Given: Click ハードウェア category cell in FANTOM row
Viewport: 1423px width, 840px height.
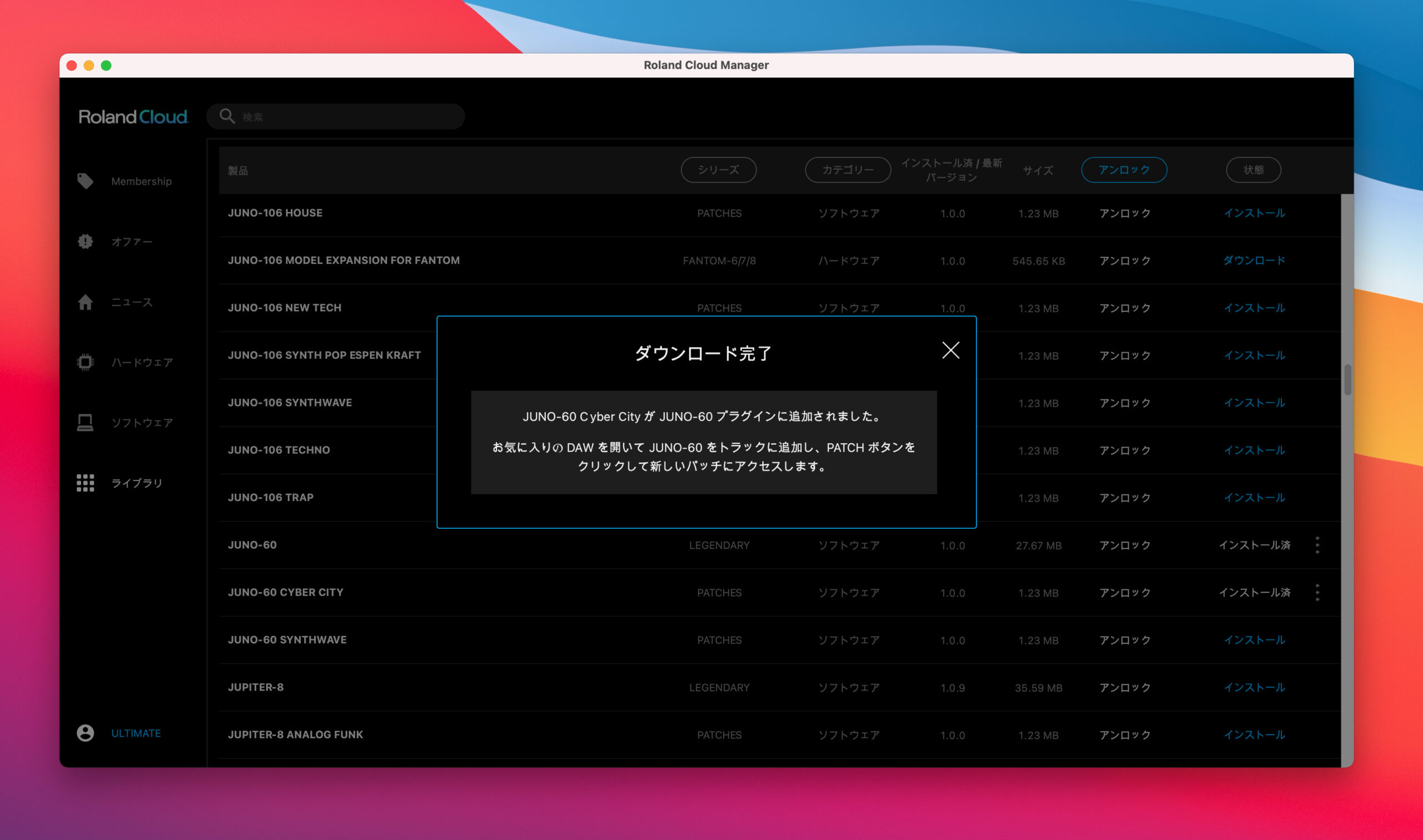Looking at the screenshot, I should click(x=849, y=261).
